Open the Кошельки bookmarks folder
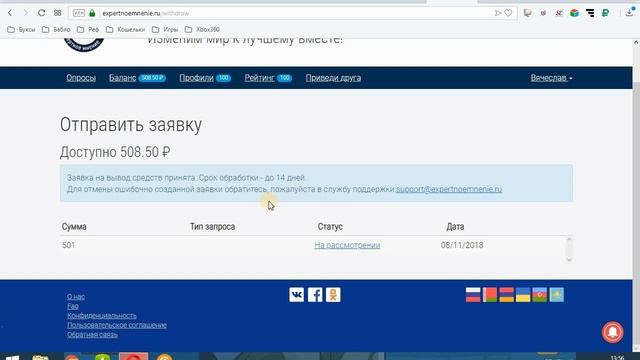Screen dimensions: 640x360 pyautogui.click(x=126, y=29)
